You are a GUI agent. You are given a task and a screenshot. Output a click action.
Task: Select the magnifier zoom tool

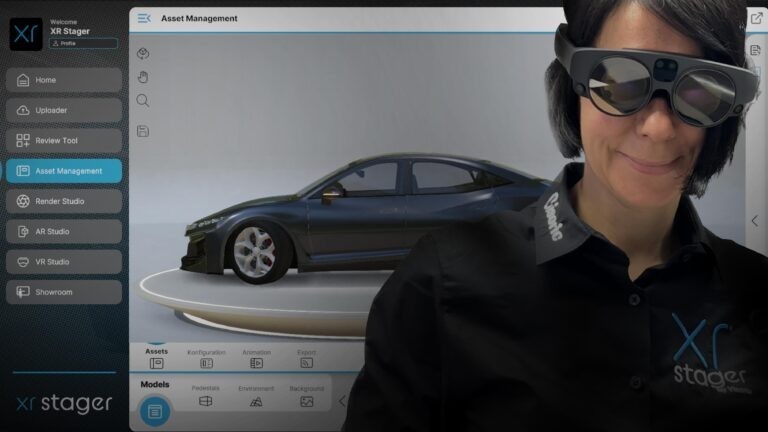coord(143,100)
